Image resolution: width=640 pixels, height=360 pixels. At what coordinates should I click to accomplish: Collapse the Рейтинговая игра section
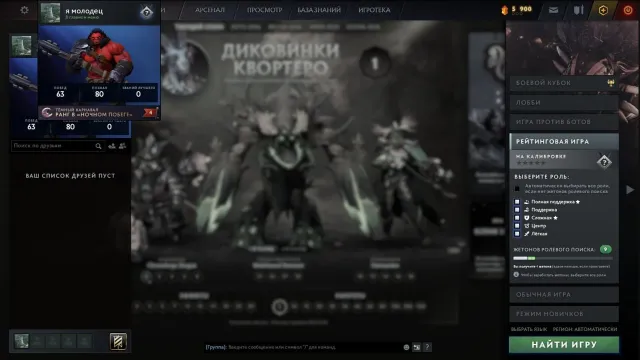564,141
